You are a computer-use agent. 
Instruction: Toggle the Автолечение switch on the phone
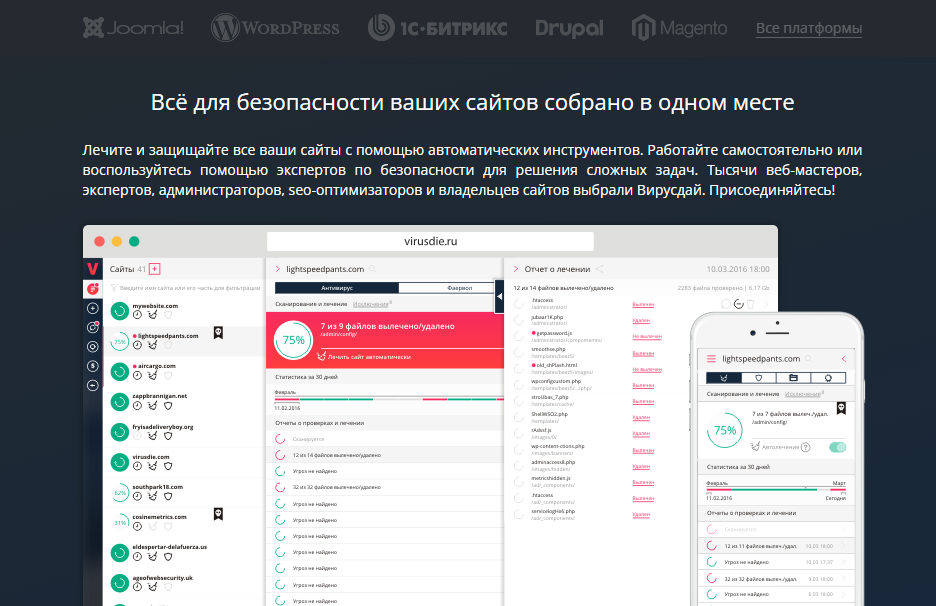pyautogui.click(x=838, y=447)
